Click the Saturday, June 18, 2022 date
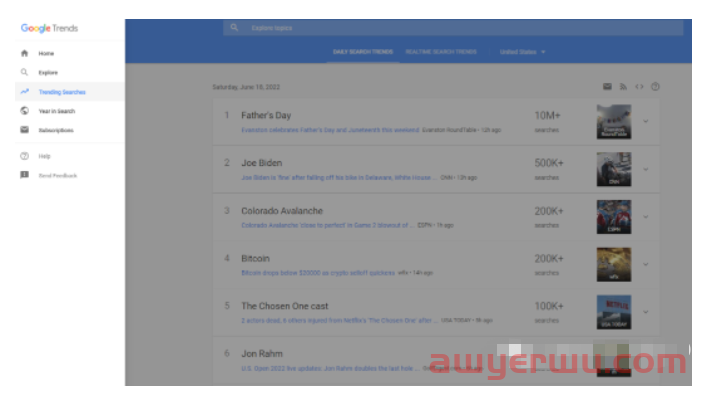The width and height of the screenshot is (705, 393). (x=246, y=87)
